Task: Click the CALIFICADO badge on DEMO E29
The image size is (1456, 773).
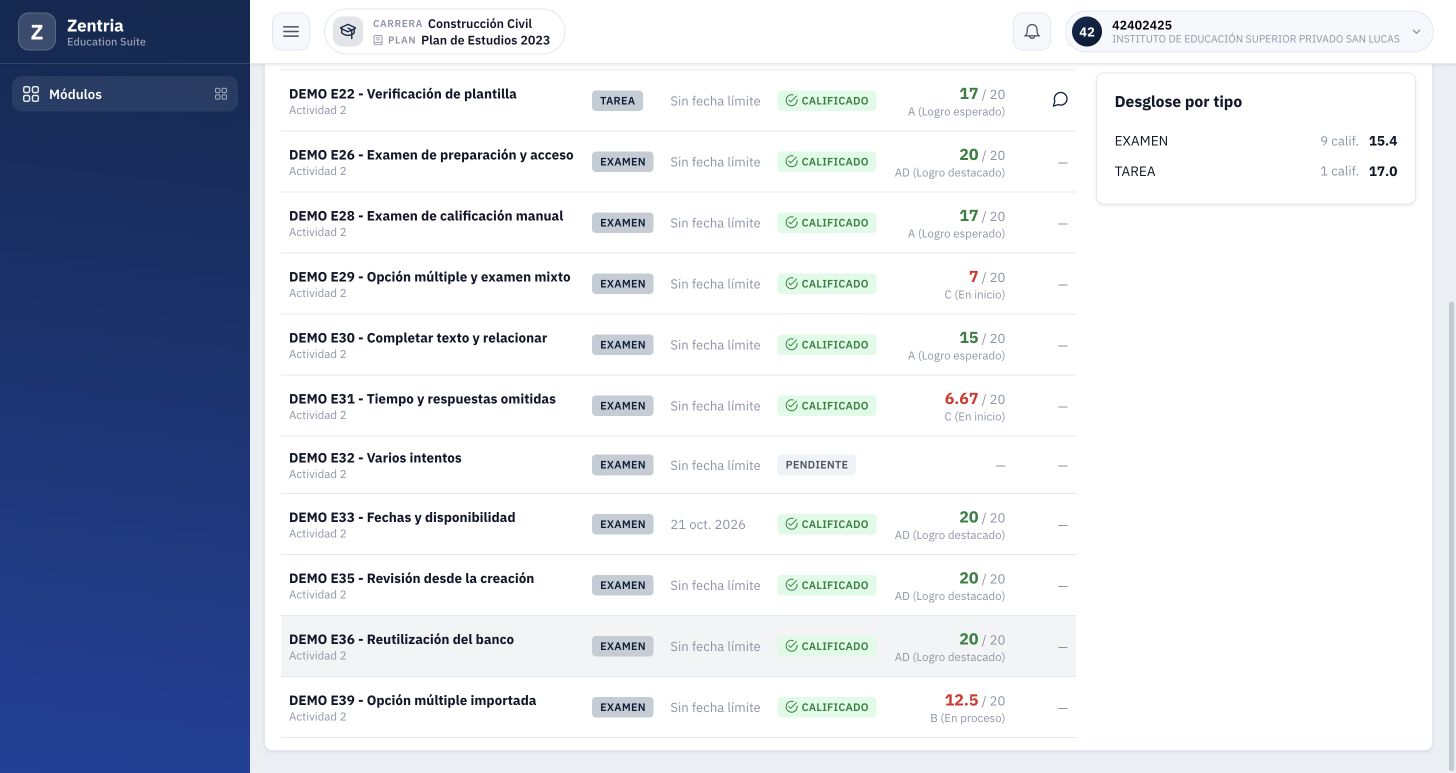Action: point(826,284)
